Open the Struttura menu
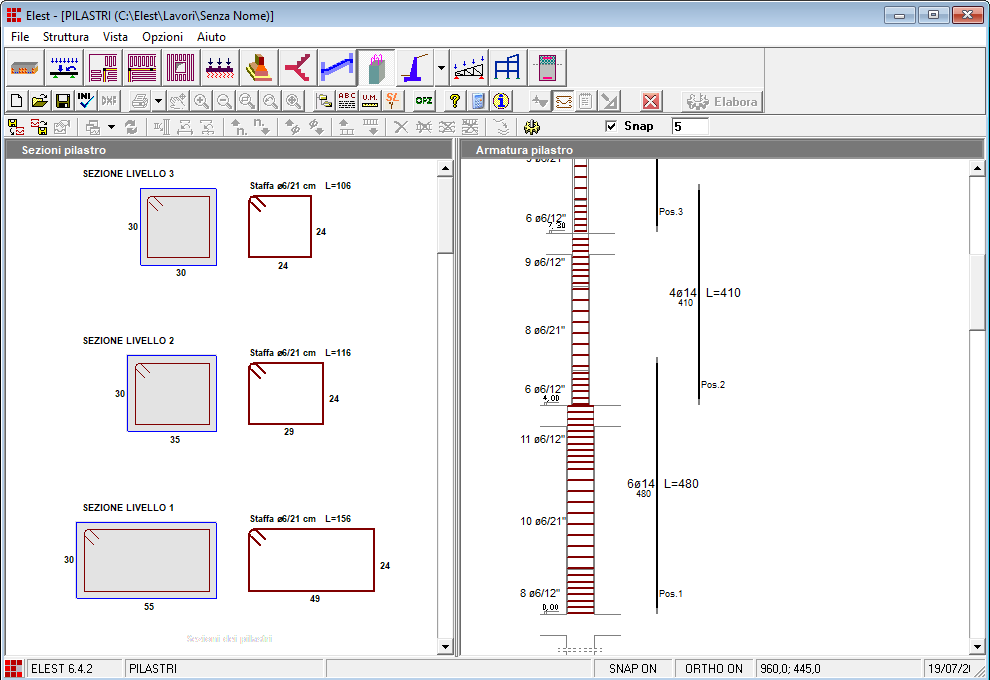 point(66,37)
